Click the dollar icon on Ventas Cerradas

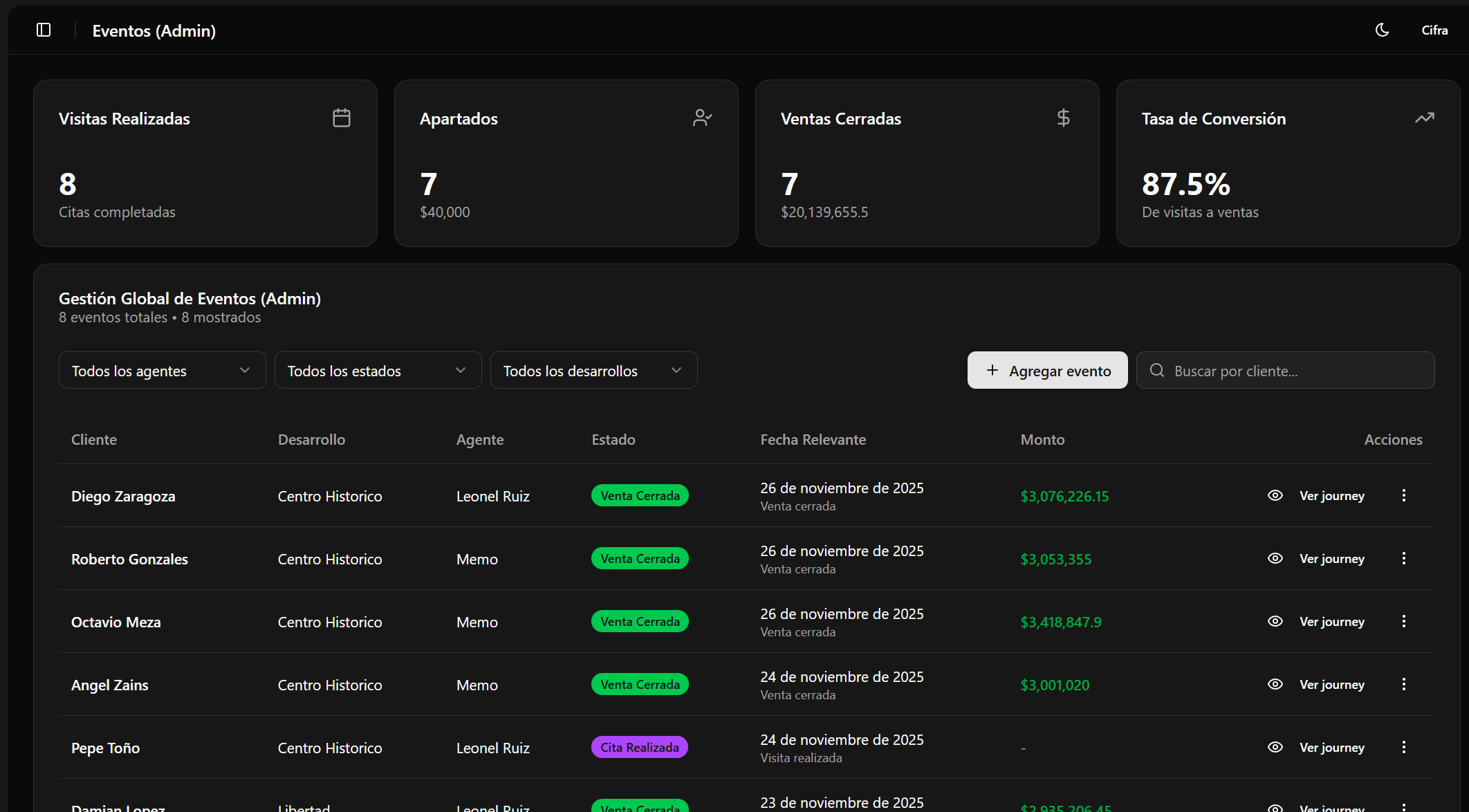click(1063, 117)
